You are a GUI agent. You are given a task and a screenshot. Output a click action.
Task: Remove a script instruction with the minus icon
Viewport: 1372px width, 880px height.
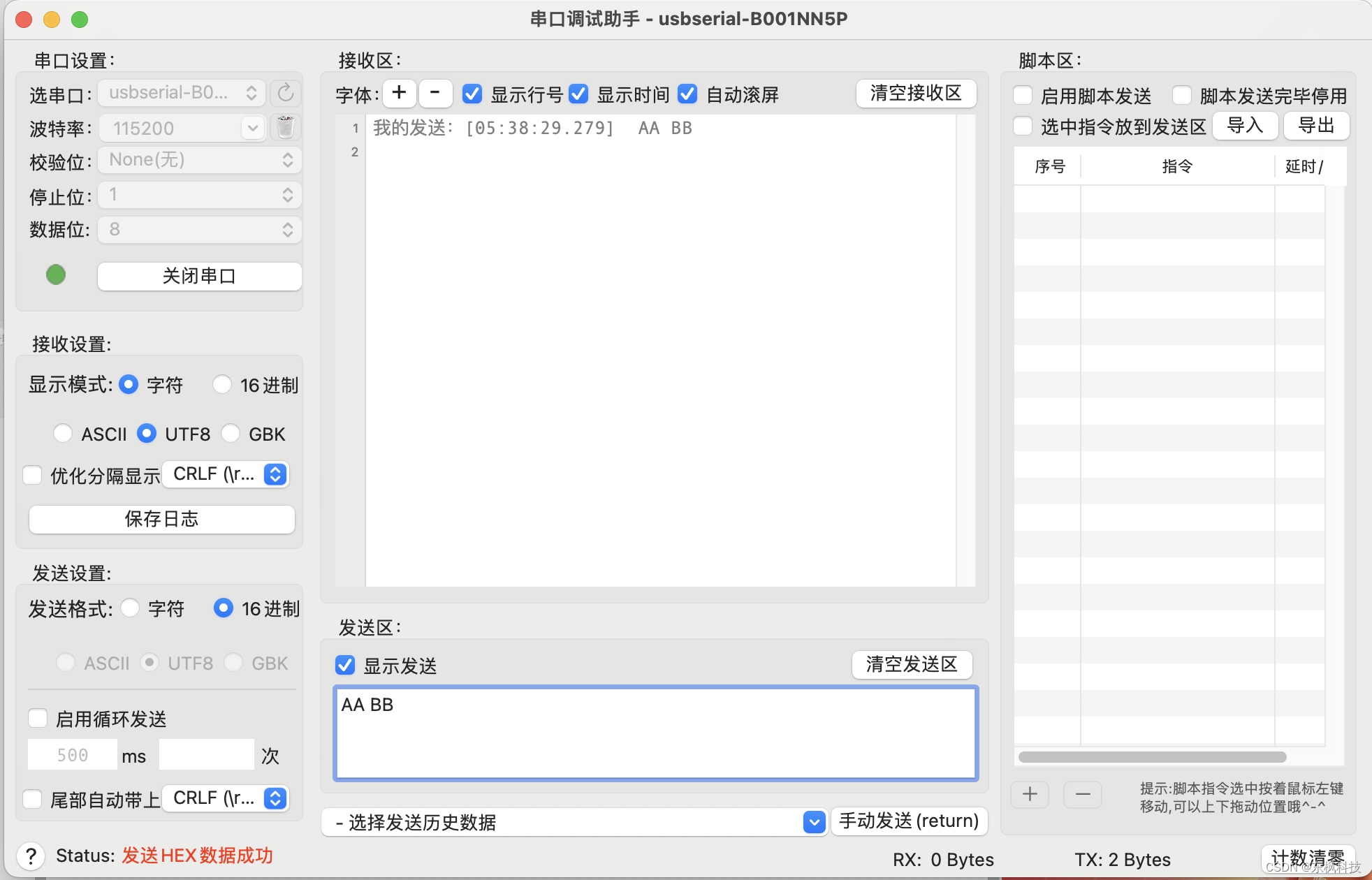(1082, 794)
